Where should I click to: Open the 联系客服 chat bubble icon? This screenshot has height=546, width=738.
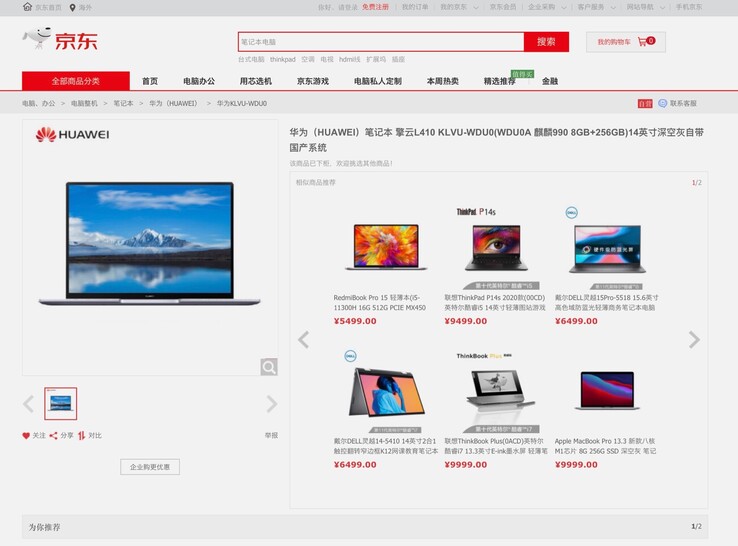point(662,104)
